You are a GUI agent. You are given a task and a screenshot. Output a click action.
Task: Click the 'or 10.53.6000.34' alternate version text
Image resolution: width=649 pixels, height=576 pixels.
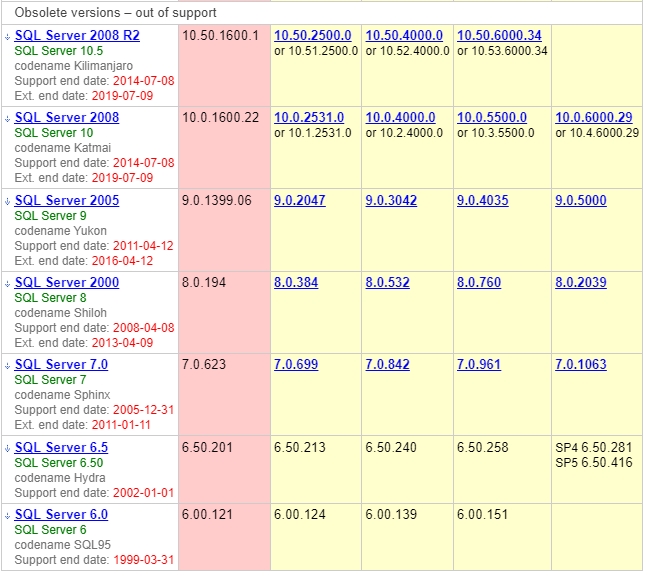pos(502,50)
